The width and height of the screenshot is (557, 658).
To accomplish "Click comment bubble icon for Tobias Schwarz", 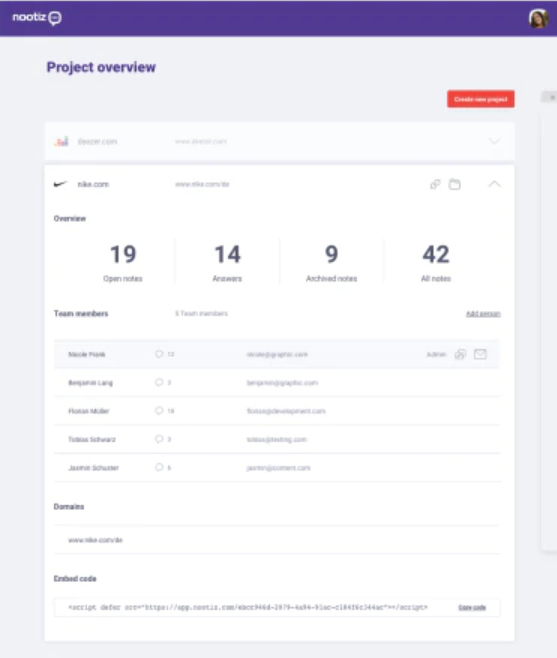I will click(159, 439).
